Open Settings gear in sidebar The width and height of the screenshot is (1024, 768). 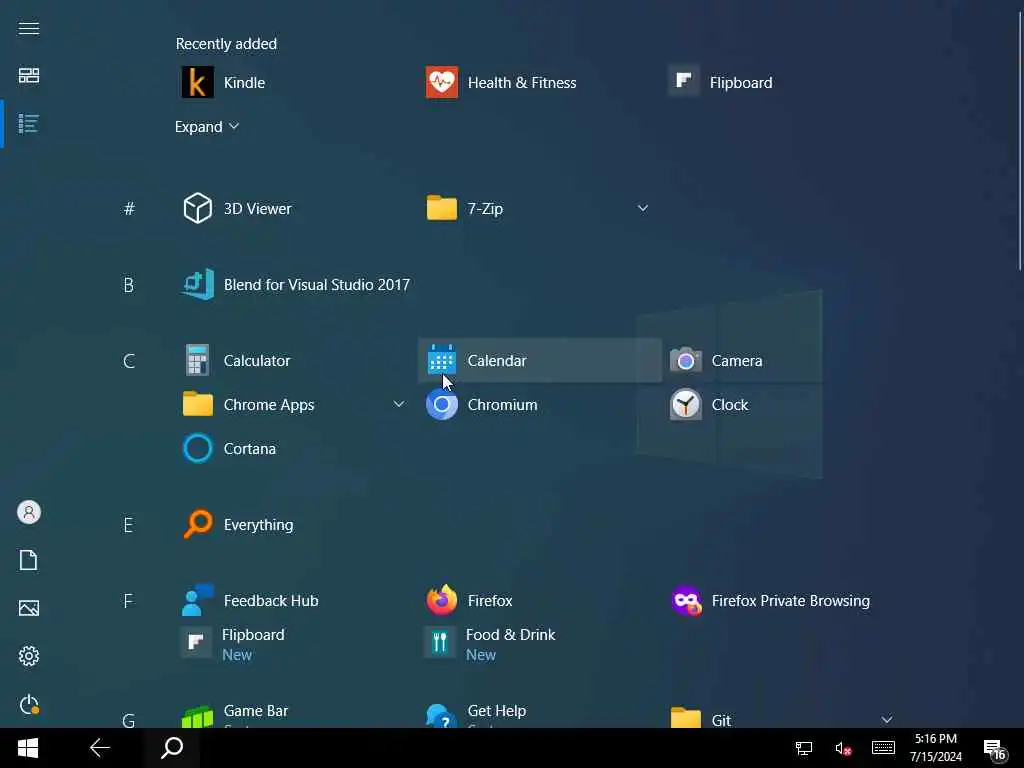[29, 656]
